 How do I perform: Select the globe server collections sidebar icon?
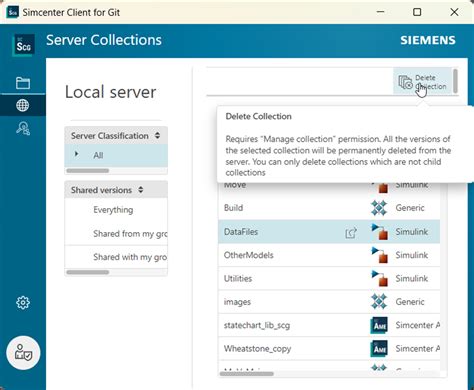(x=23, y=105)
